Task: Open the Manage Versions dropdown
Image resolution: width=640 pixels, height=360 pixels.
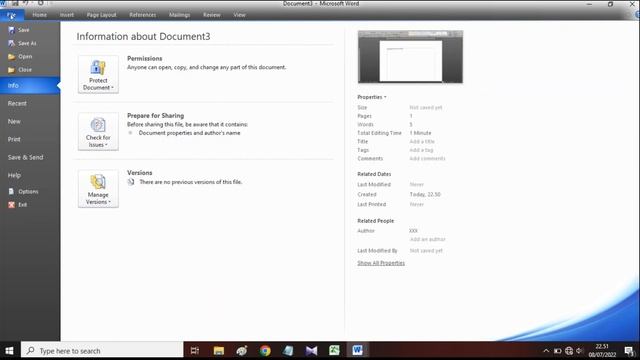Action: pyautogui.click(x=98, y=189)
